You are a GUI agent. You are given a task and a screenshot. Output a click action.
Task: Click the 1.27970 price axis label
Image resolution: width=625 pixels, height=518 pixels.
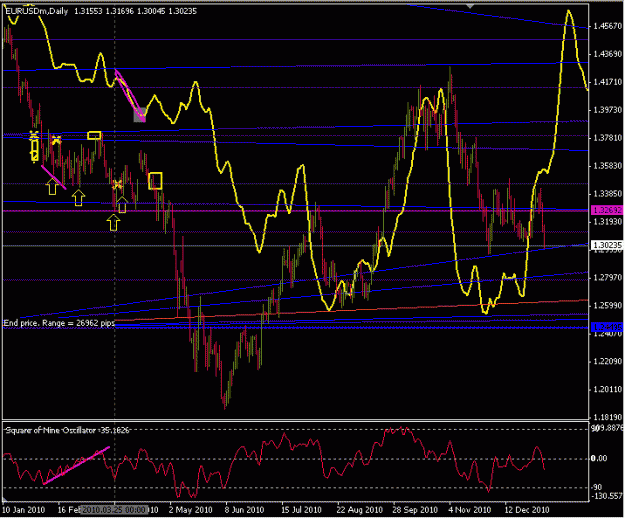coord(607,277)
